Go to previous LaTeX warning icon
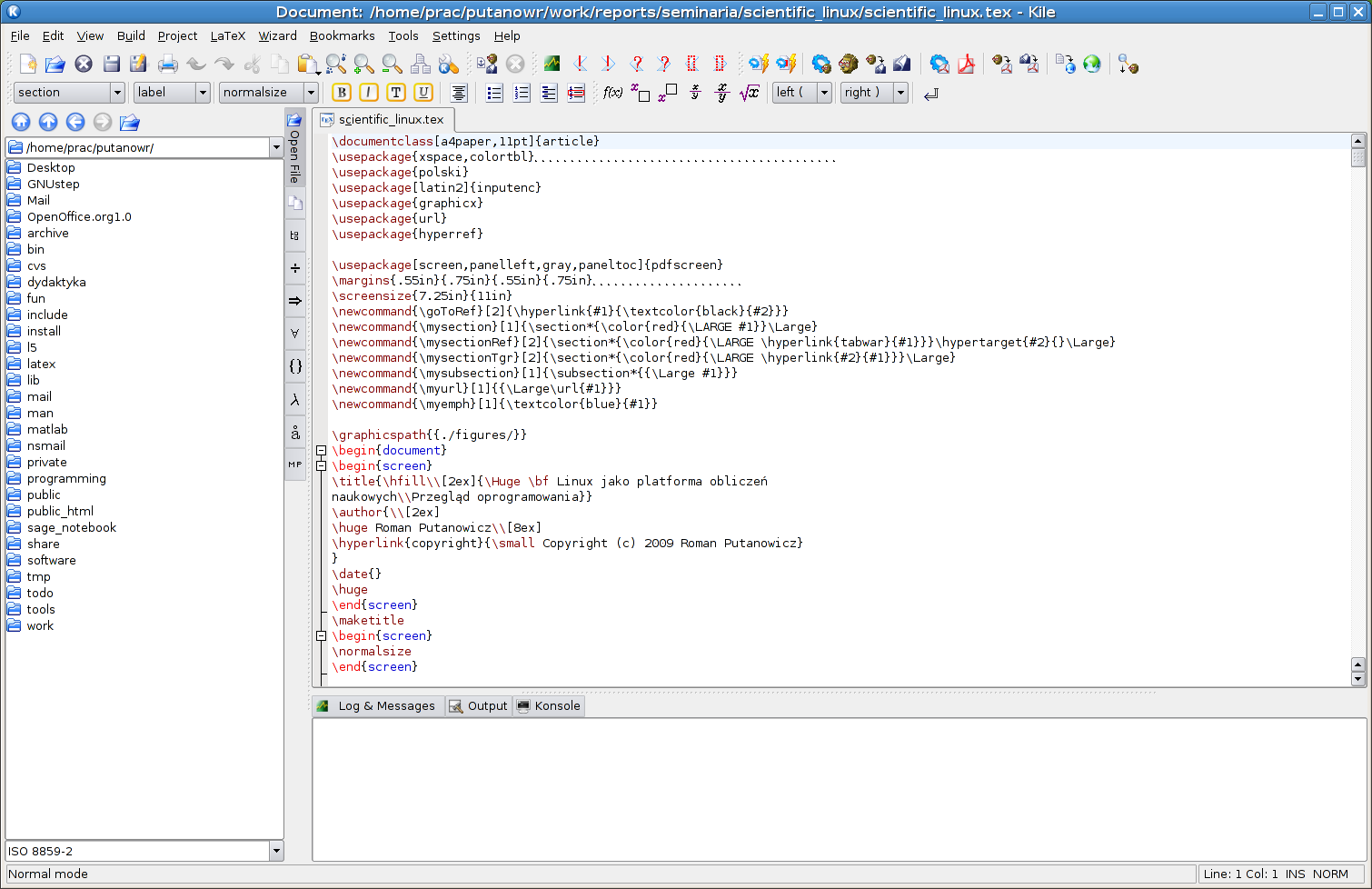Viewport: 1372px width, 889px height. coord(636,64)
